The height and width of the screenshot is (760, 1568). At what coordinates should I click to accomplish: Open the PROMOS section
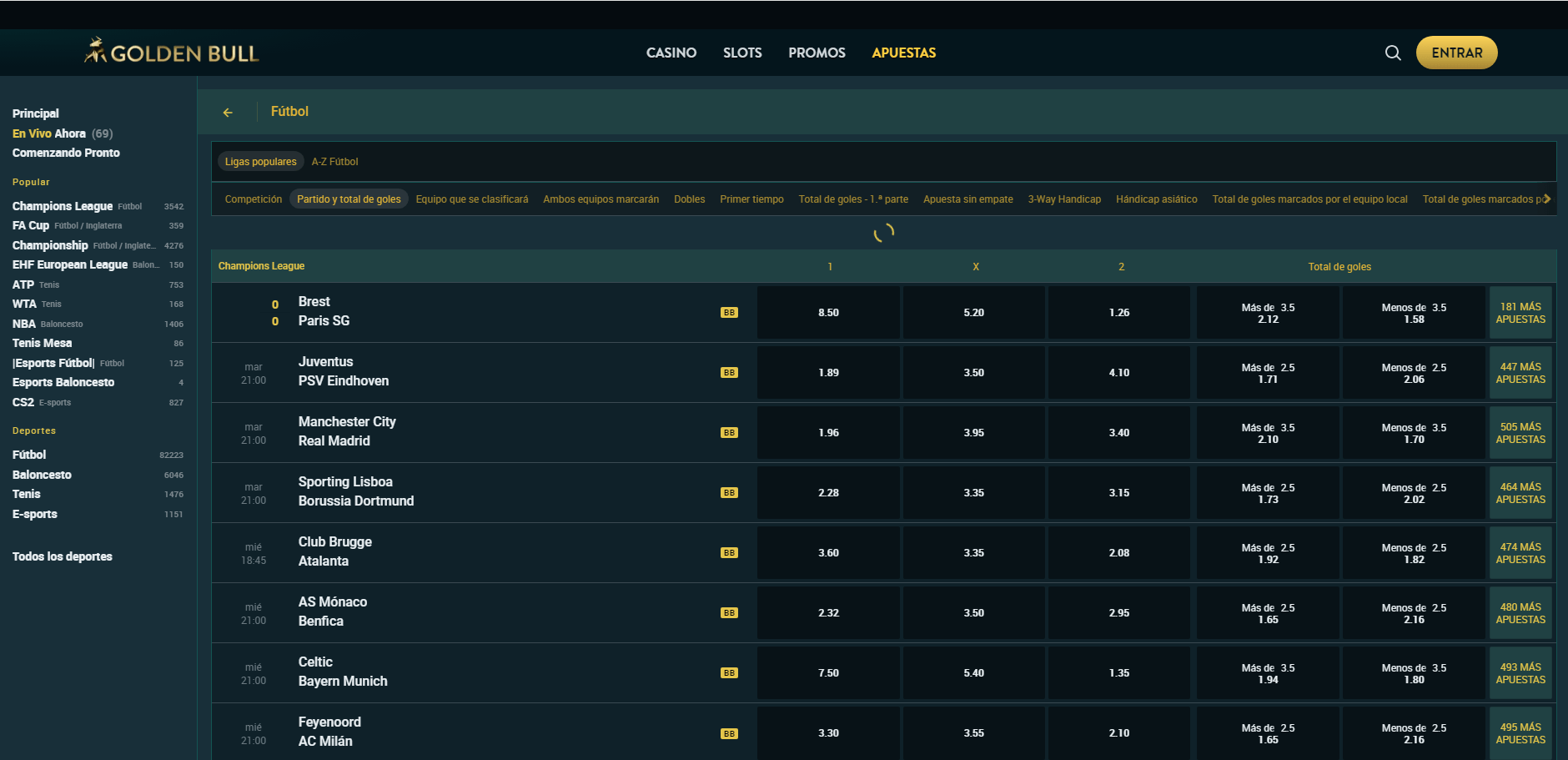coord(817,53)
